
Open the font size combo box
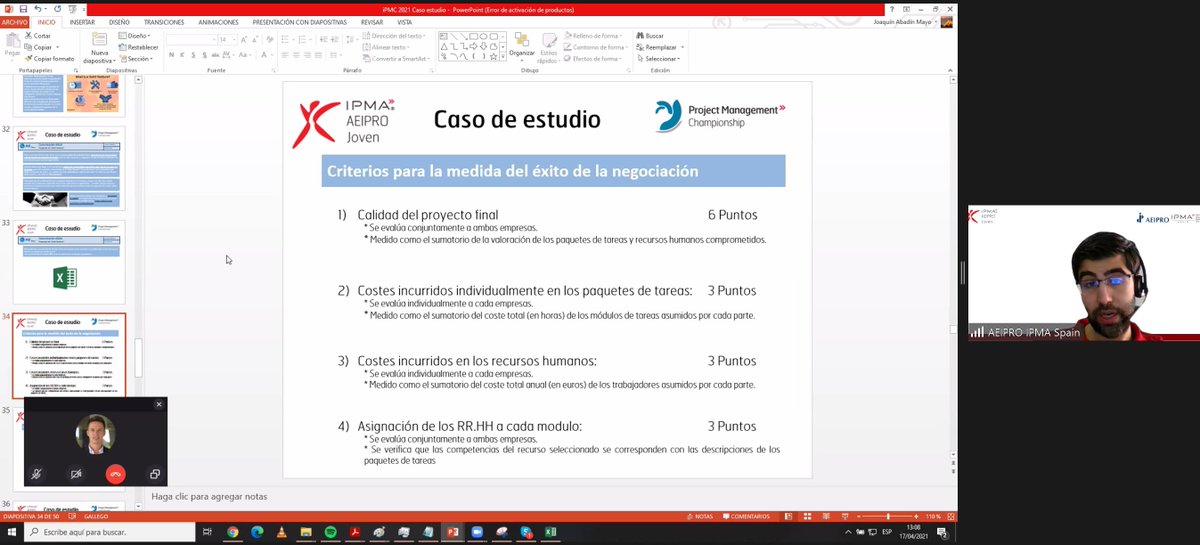[x=228, y=39]
